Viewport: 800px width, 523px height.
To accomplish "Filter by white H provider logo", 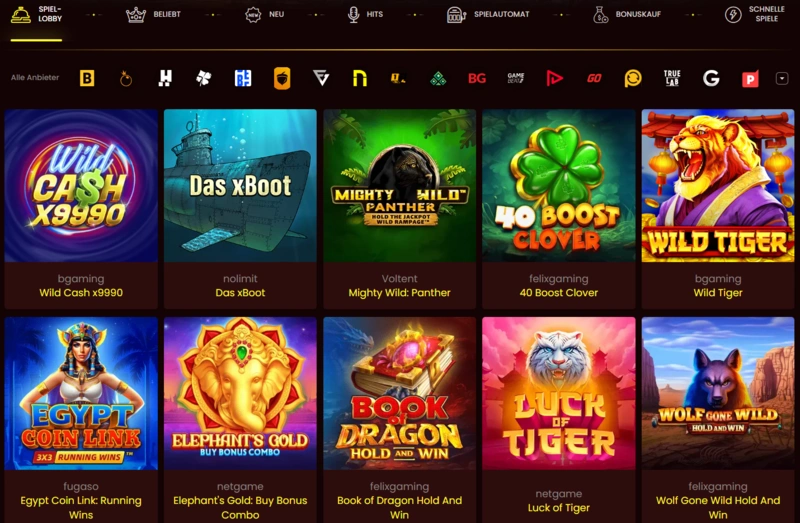I will pos(165,78).
